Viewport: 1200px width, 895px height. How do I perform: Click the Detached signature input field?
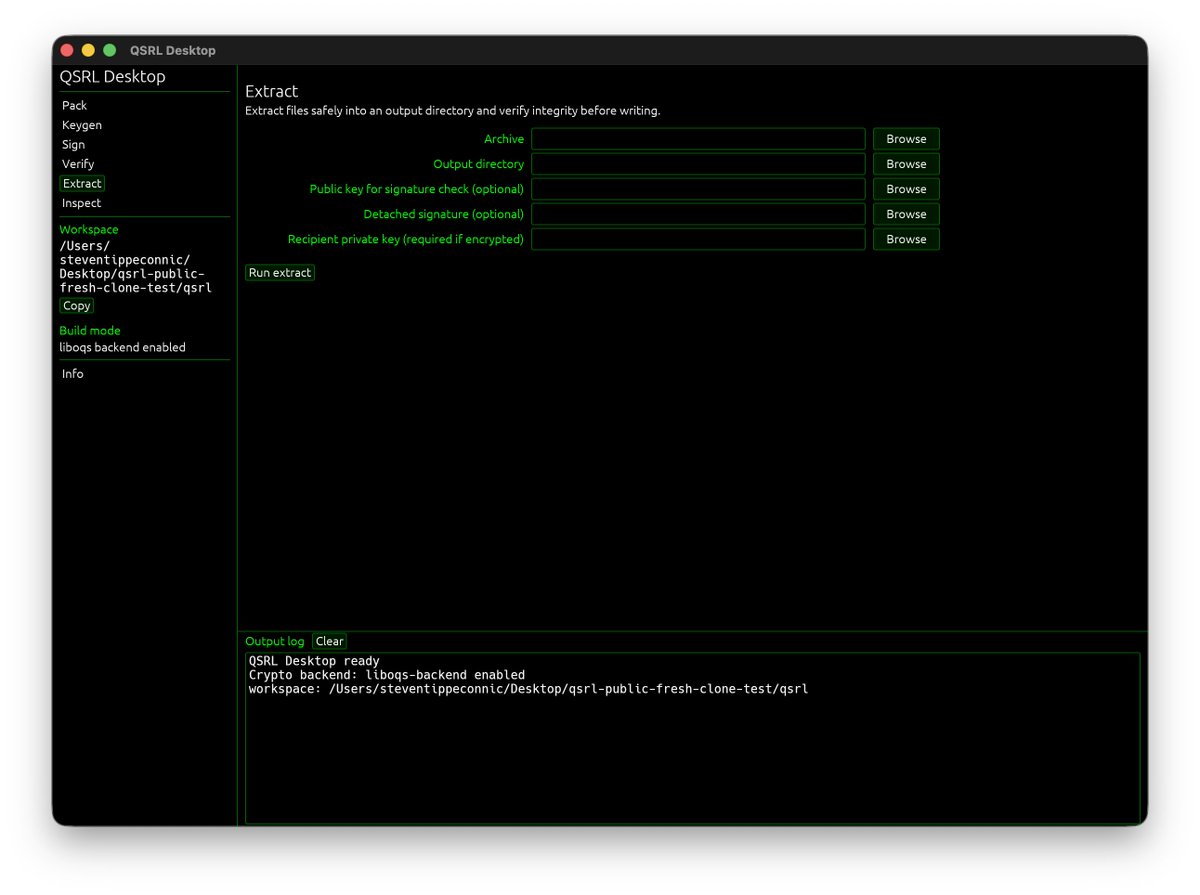click(698, 214)
